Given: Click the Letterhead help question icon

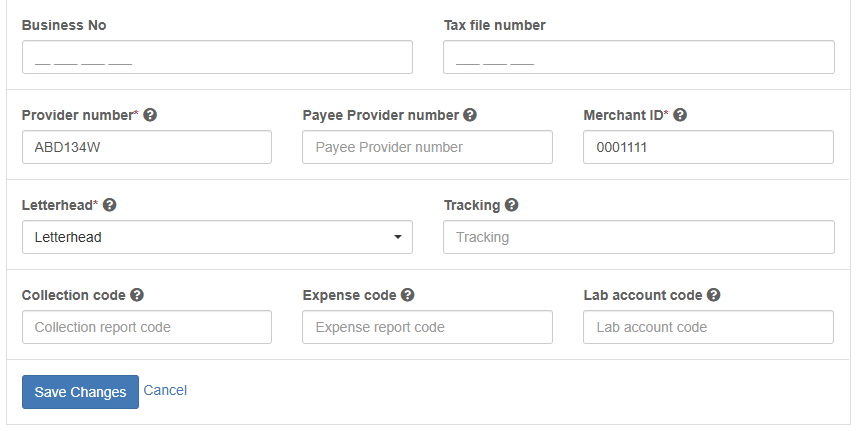Looking at the screenshot, I should point(110,205).
